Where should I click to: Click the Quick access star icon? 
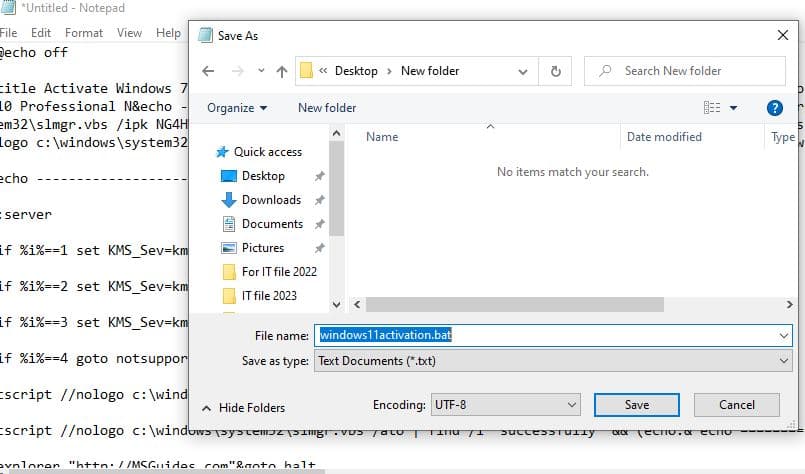[222, 152]
